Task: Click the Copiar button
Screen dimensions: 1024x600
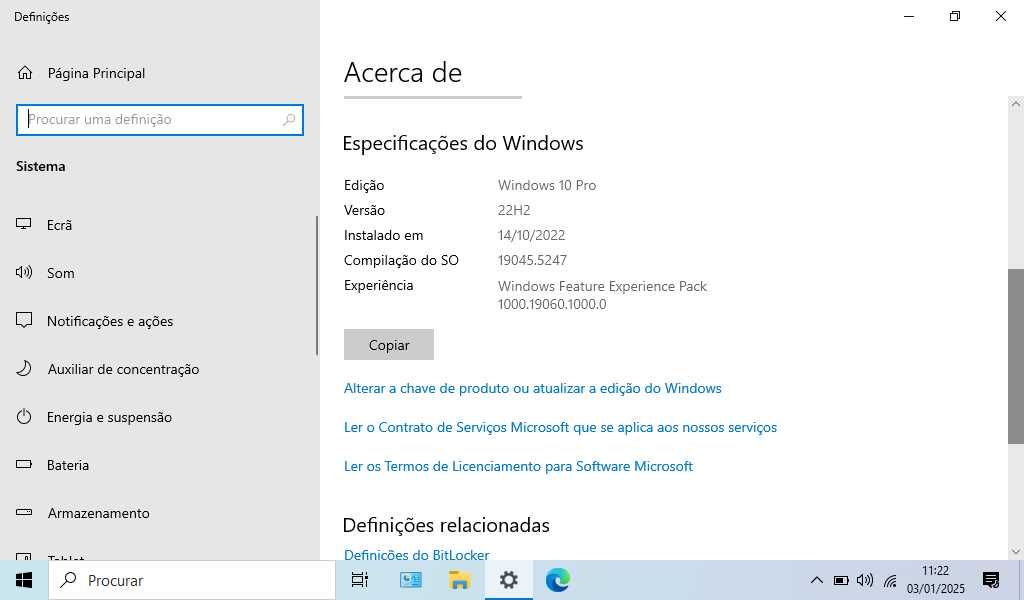Action: (389, 345)
